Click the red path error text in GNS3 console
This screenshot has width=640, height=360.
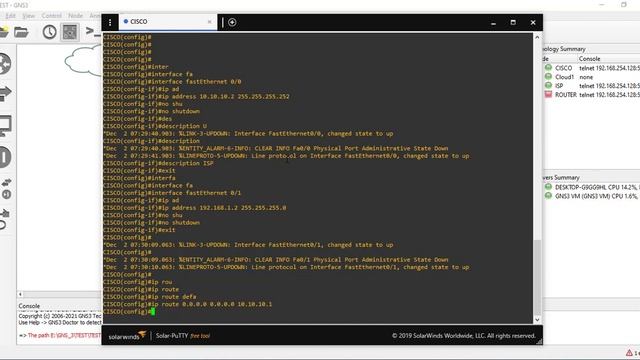(64, 336)
